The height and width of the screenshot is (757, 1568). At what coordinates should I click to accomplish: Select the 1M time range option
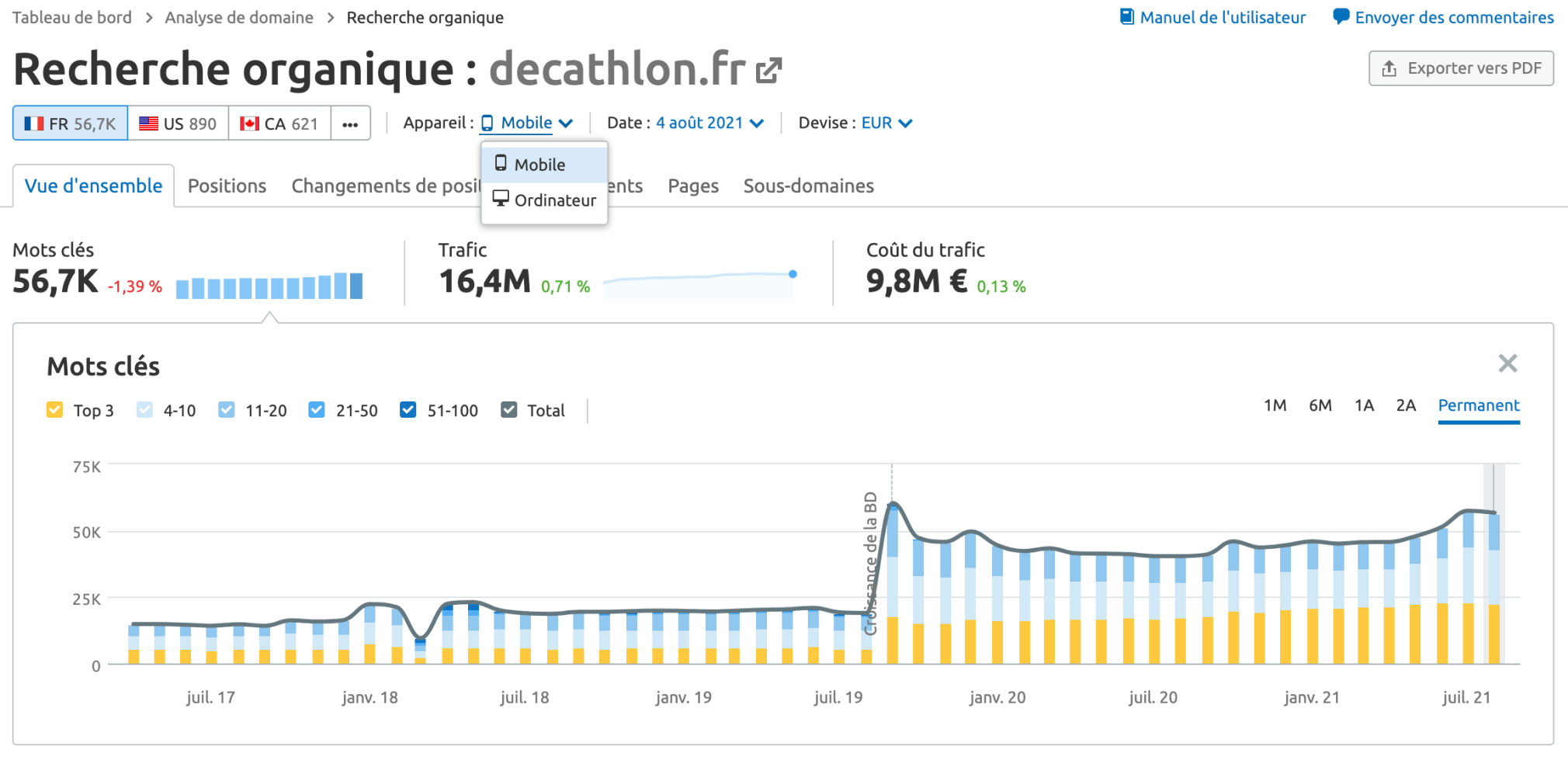pyautogui.click(x=1275, y=405)
